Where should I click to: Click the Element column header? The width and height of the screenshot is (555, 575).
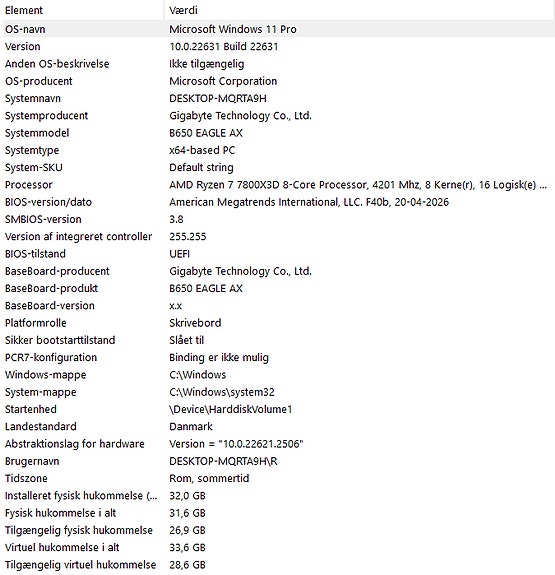click(x=83, y=10)
